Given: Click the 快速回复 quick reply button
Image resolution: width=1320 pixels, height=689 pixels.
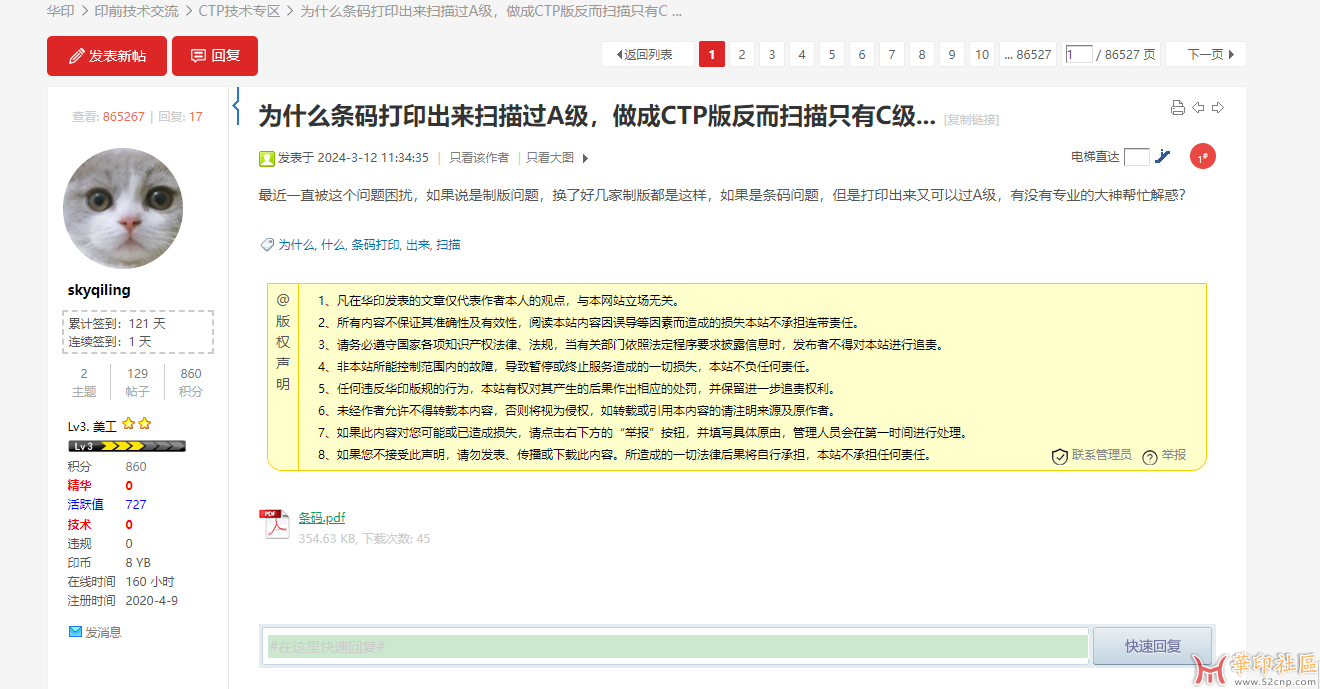Looking at the screenshot, I should [x=1151, y=646].
